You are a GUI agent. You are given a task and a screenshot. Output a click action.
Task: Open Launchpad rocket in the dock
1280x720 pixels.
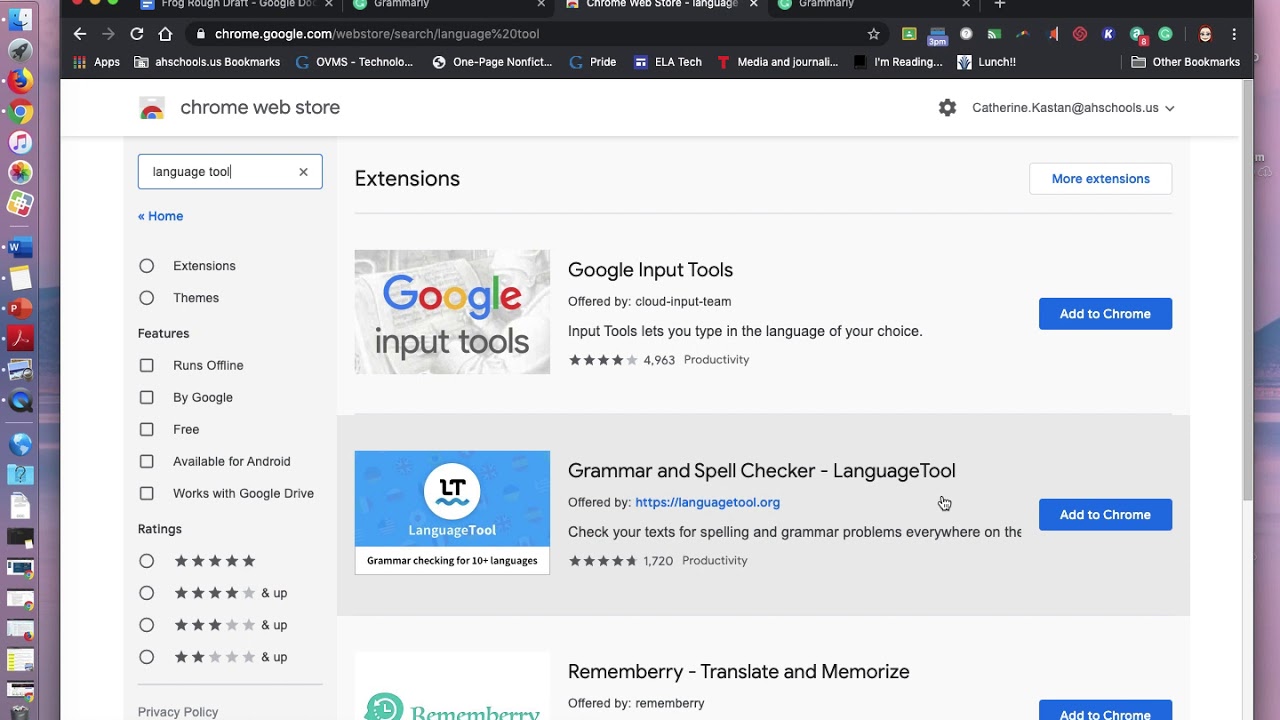pos(20,50)
